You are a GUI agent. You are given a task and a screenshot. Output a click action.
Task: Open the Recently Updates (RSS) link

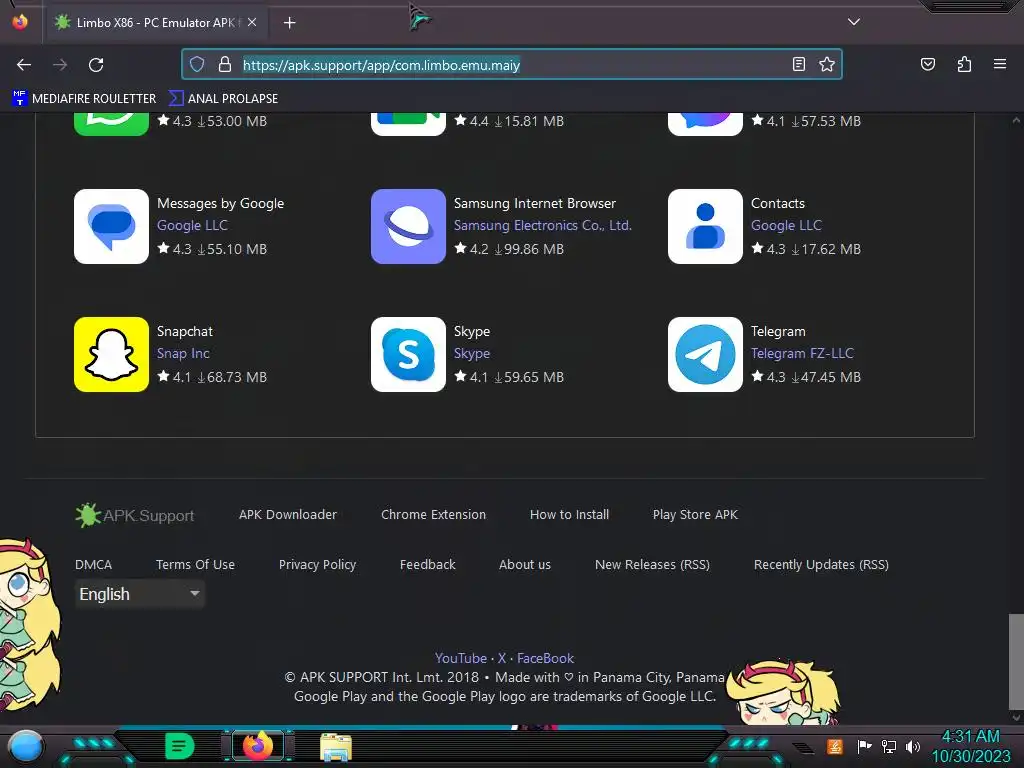[822, 564]
